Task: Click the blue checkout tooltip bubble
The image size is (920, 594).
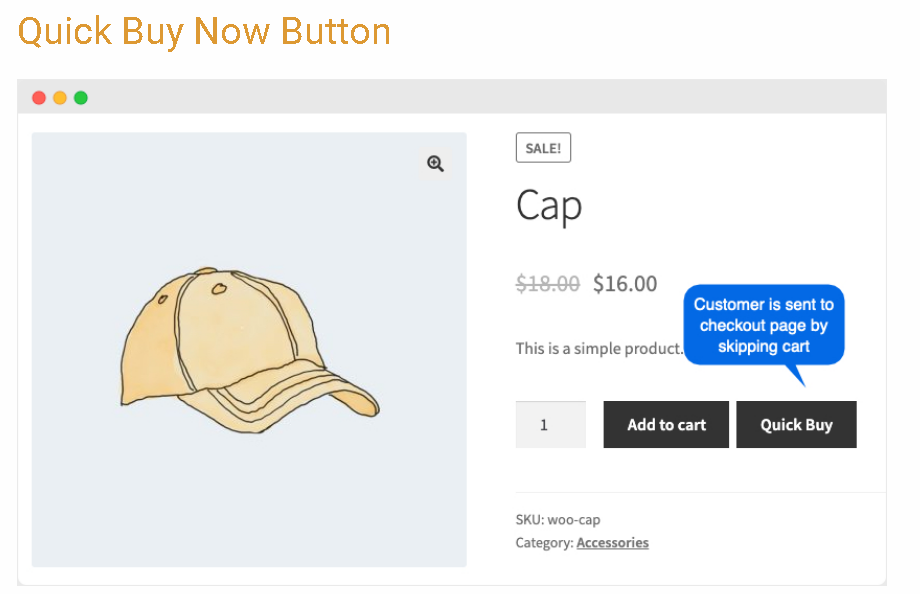Action: point(764,325)
